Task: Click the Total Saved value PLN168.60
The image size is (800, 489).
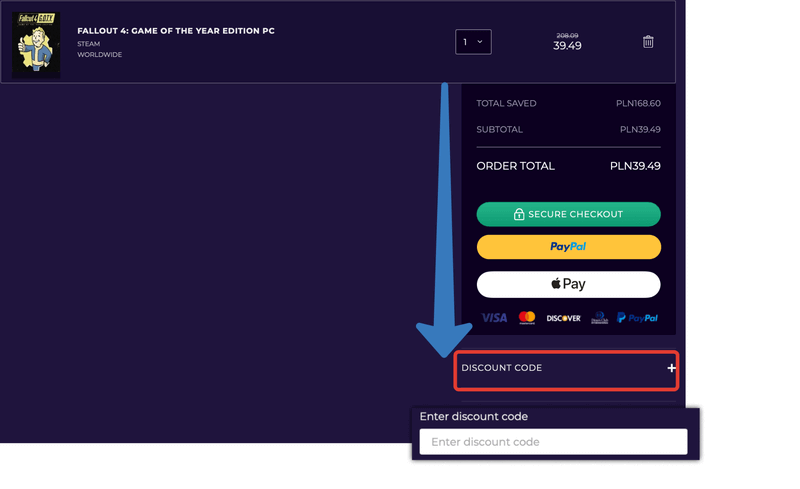Action: [638, 103]
